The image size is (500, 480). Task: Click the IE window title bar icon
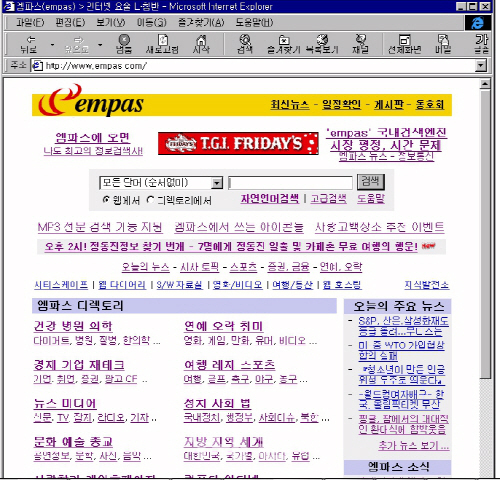pyautogui.click(x=9, y=6)
